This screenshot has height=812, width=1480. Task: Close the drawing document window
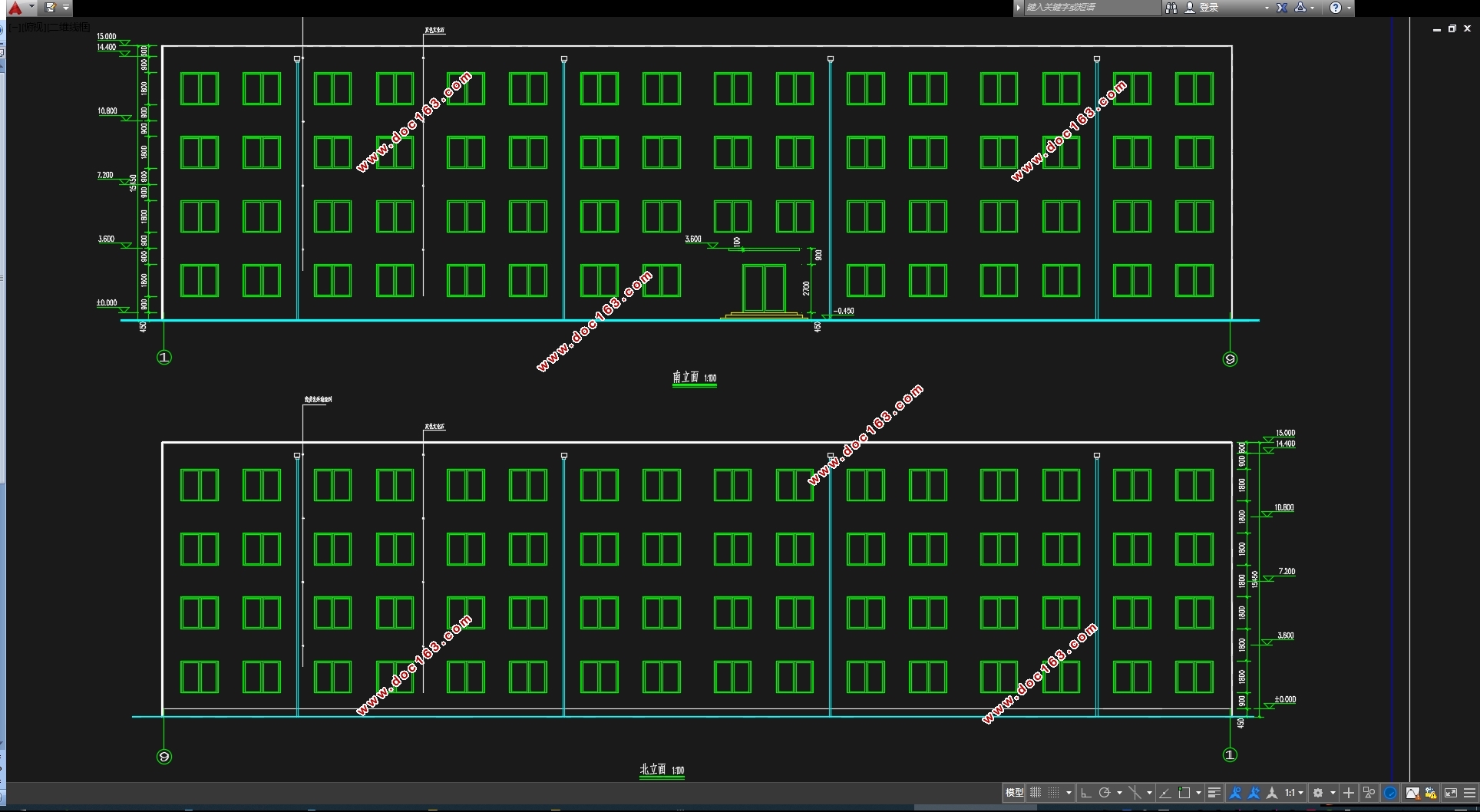click(1467, 28)
